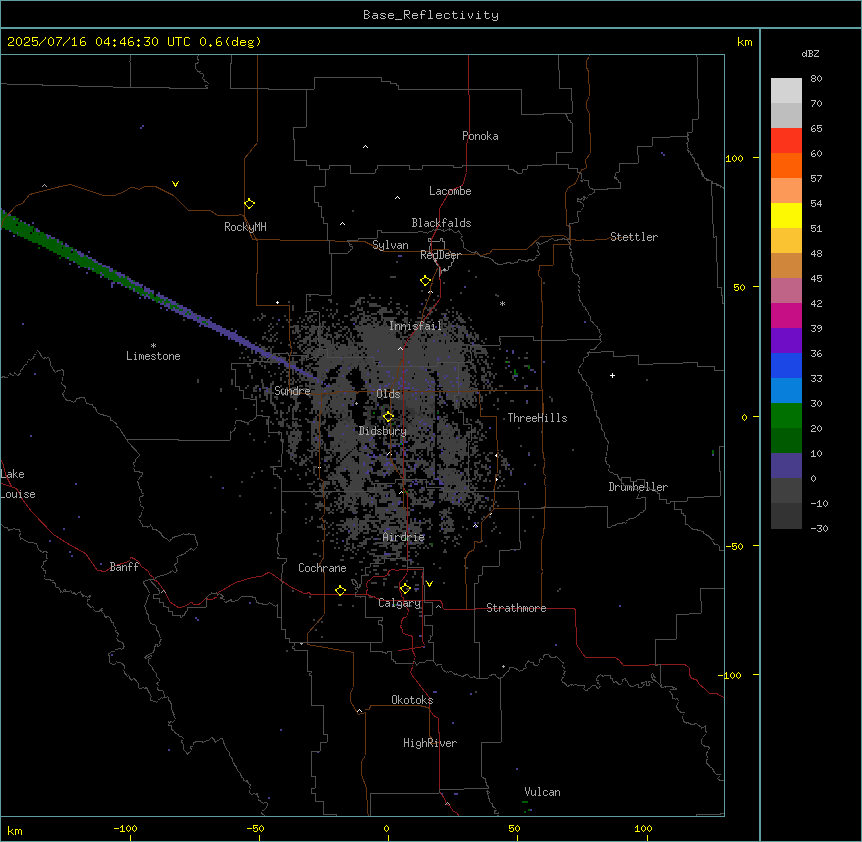862x842 pixels.
Task: Click the Drumheller label
Action: [638, 487]
